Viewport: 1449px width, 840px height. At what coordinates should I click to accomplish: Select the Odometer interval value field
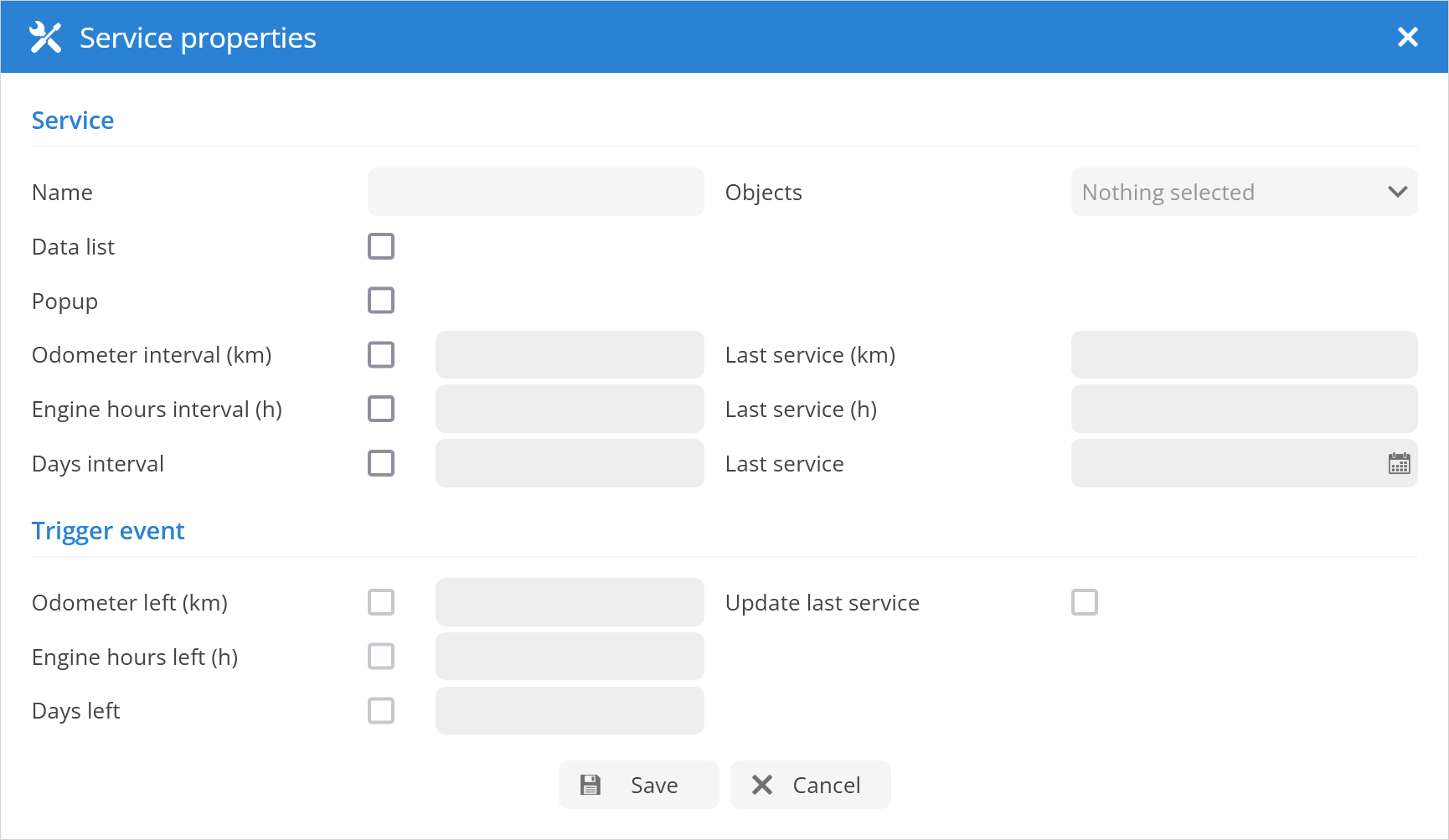(x=570, y=355)
